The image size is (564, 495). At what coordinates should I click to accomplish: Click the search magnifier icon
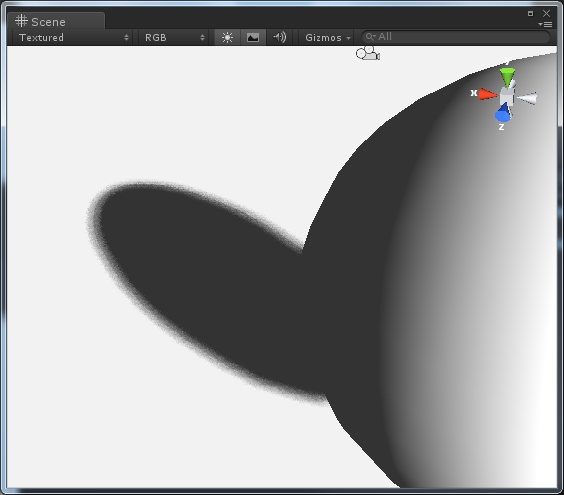pos(370,37)
